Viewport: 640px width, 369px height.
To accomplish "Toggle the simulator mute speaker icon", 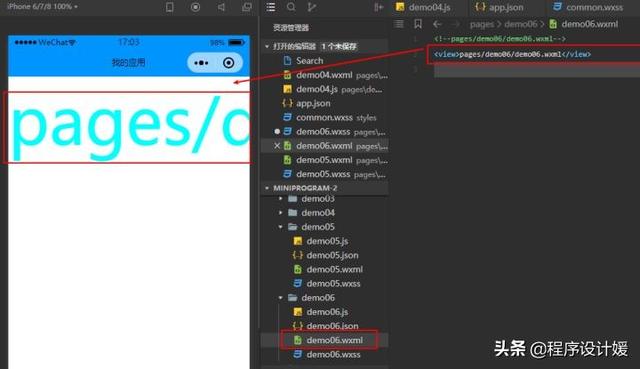I will pyautogui.click(x=221, y=7).
